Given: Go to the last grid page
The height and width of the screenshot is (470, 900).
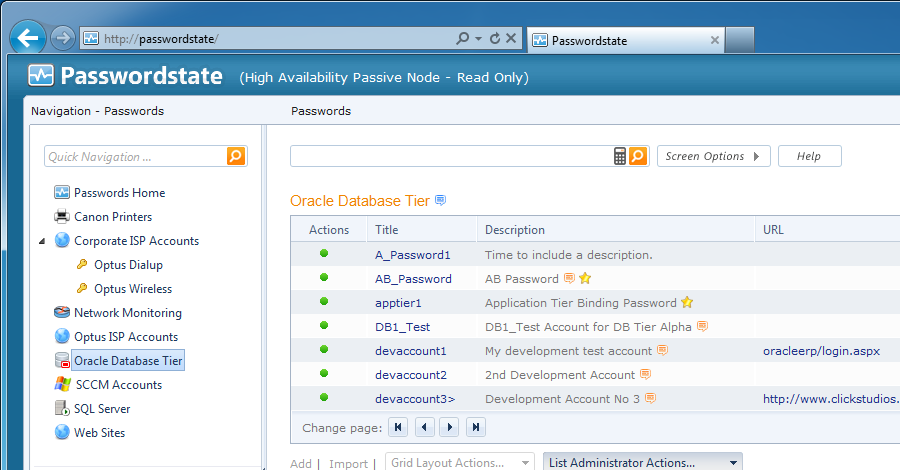Looking at the screenshot, I should pyautogui.click(x=476, y=427).
